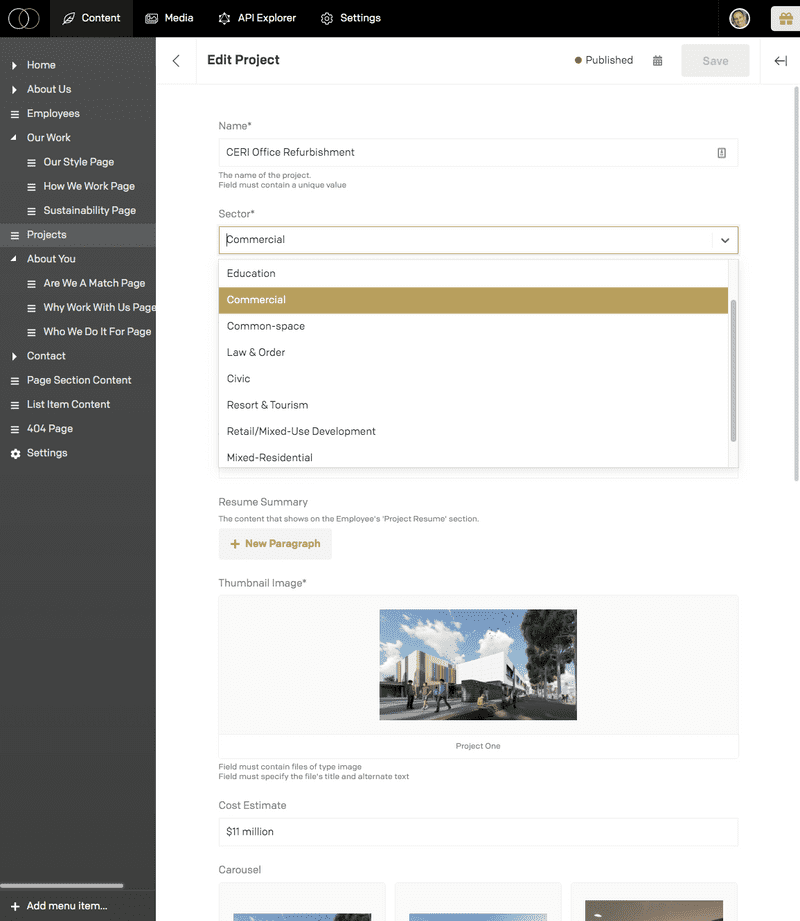Choose Resort & Tourism option
The width and height of the screenshot is (800, 921).
[x=473, y=405]
